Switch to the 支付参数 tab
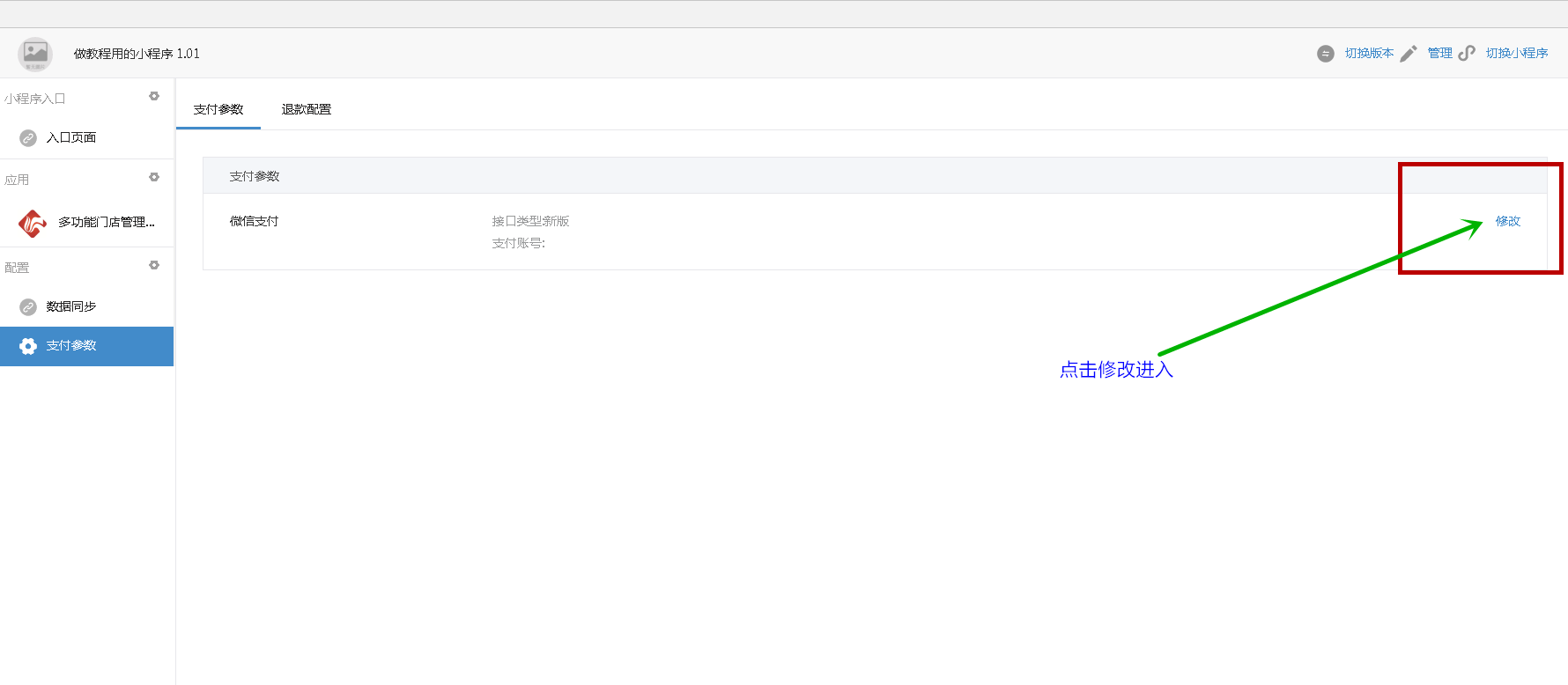The height and width of the screenshot is (685, 1568). (x=218, y=110)
